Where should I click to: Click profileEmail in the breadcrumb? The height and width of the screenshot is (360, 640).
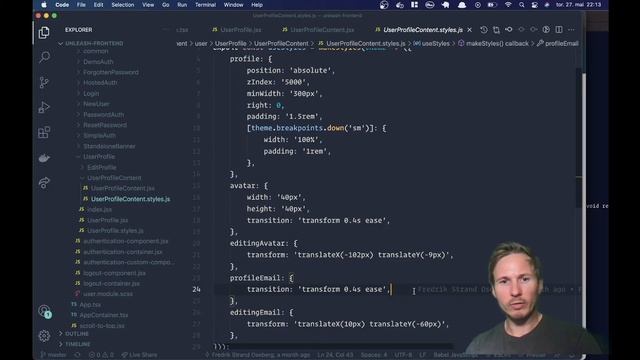(562, 43)
